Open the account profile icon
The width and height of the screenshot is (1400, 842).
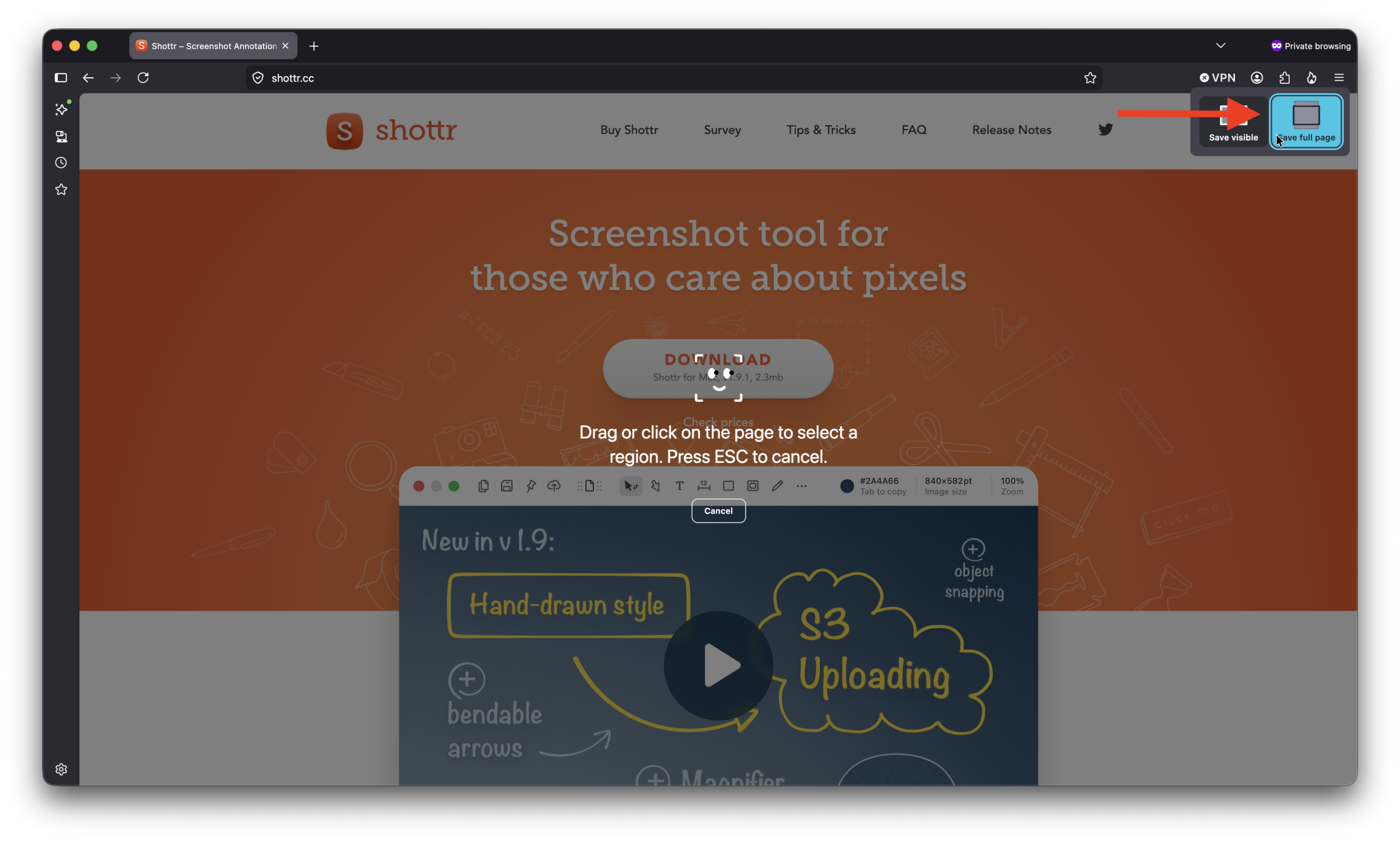1256,78
